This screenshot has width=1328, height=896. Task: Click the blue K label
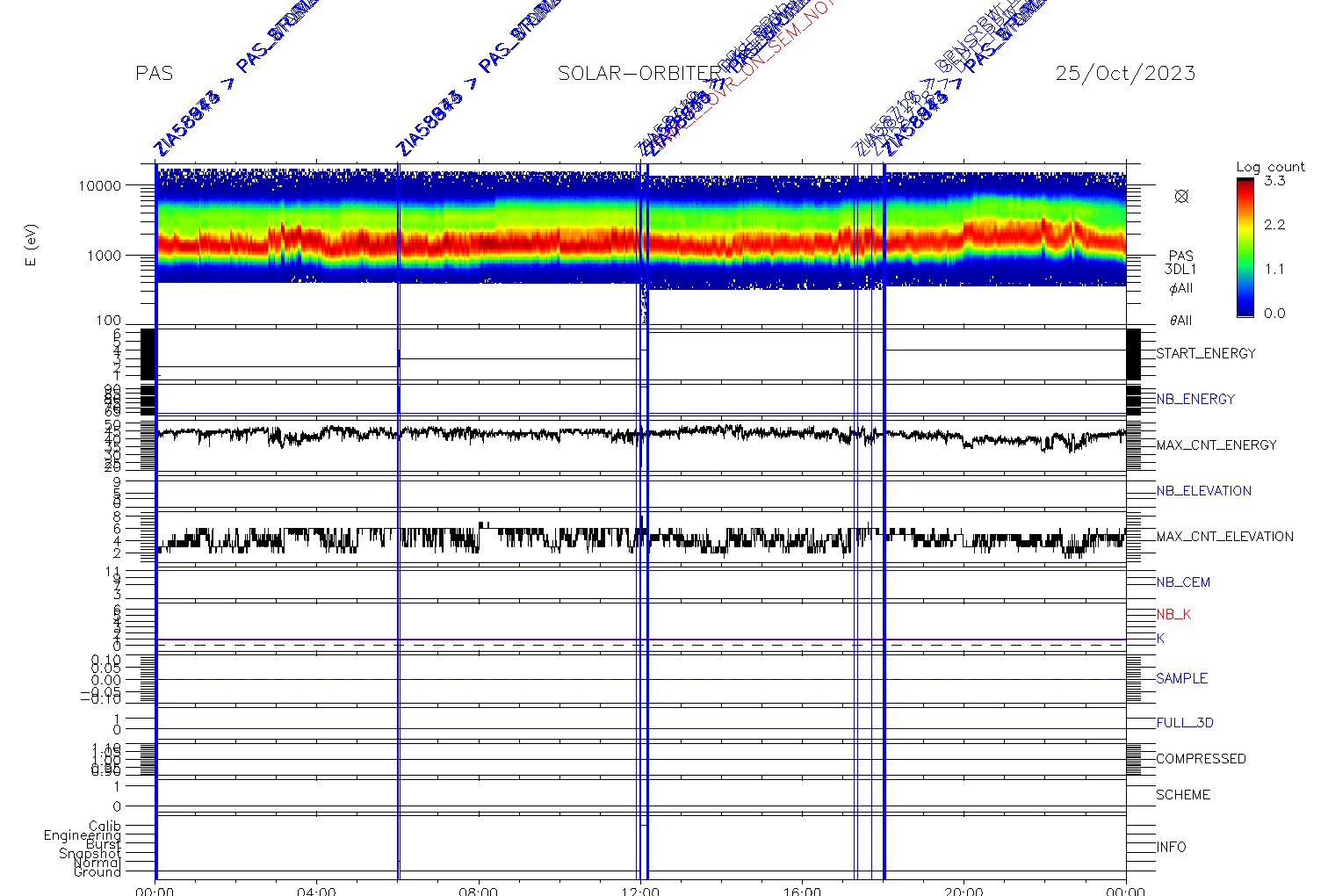(x=1160, y=639)
